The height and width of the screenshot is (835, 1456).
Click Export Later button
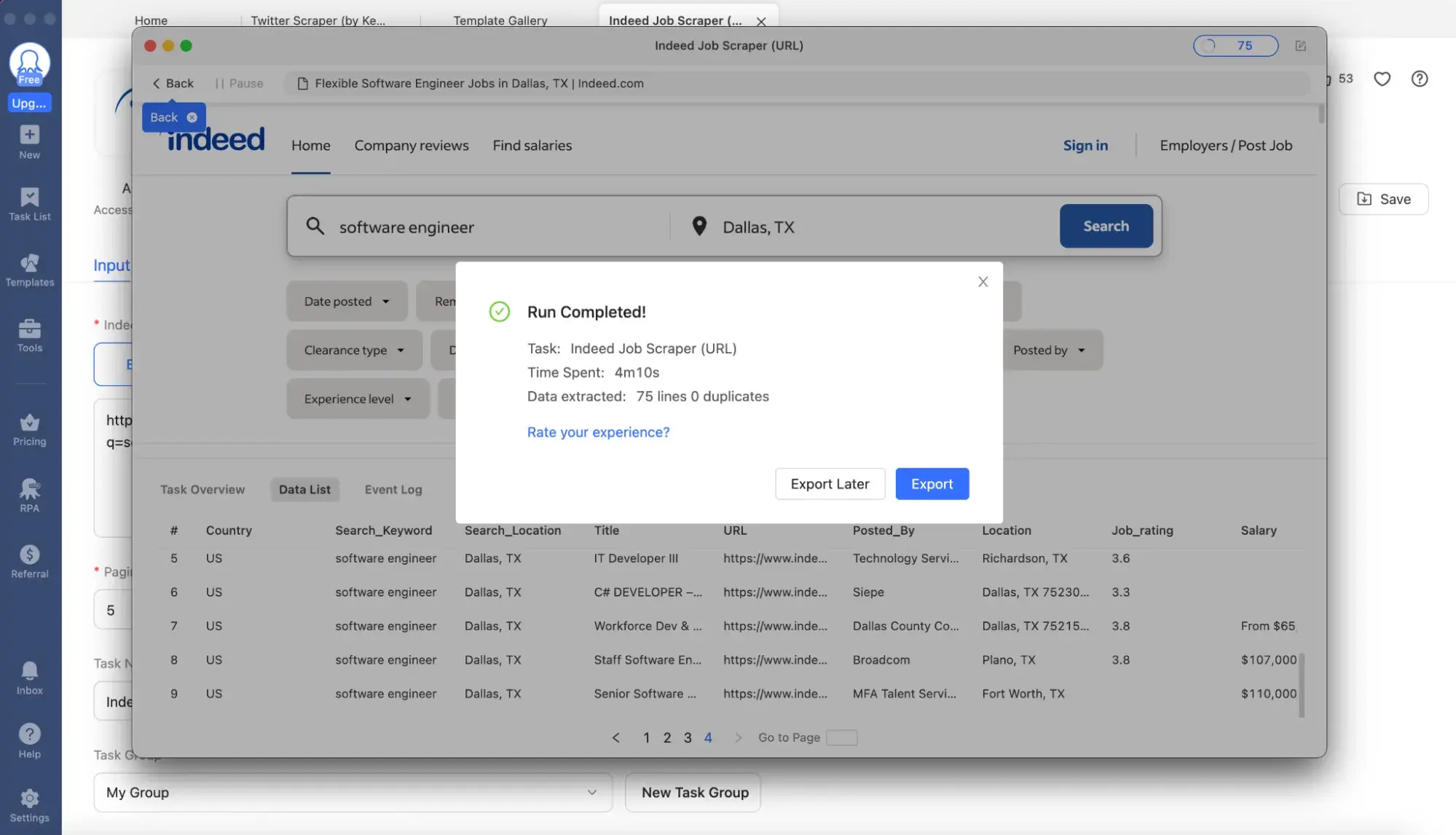(830, 484)
